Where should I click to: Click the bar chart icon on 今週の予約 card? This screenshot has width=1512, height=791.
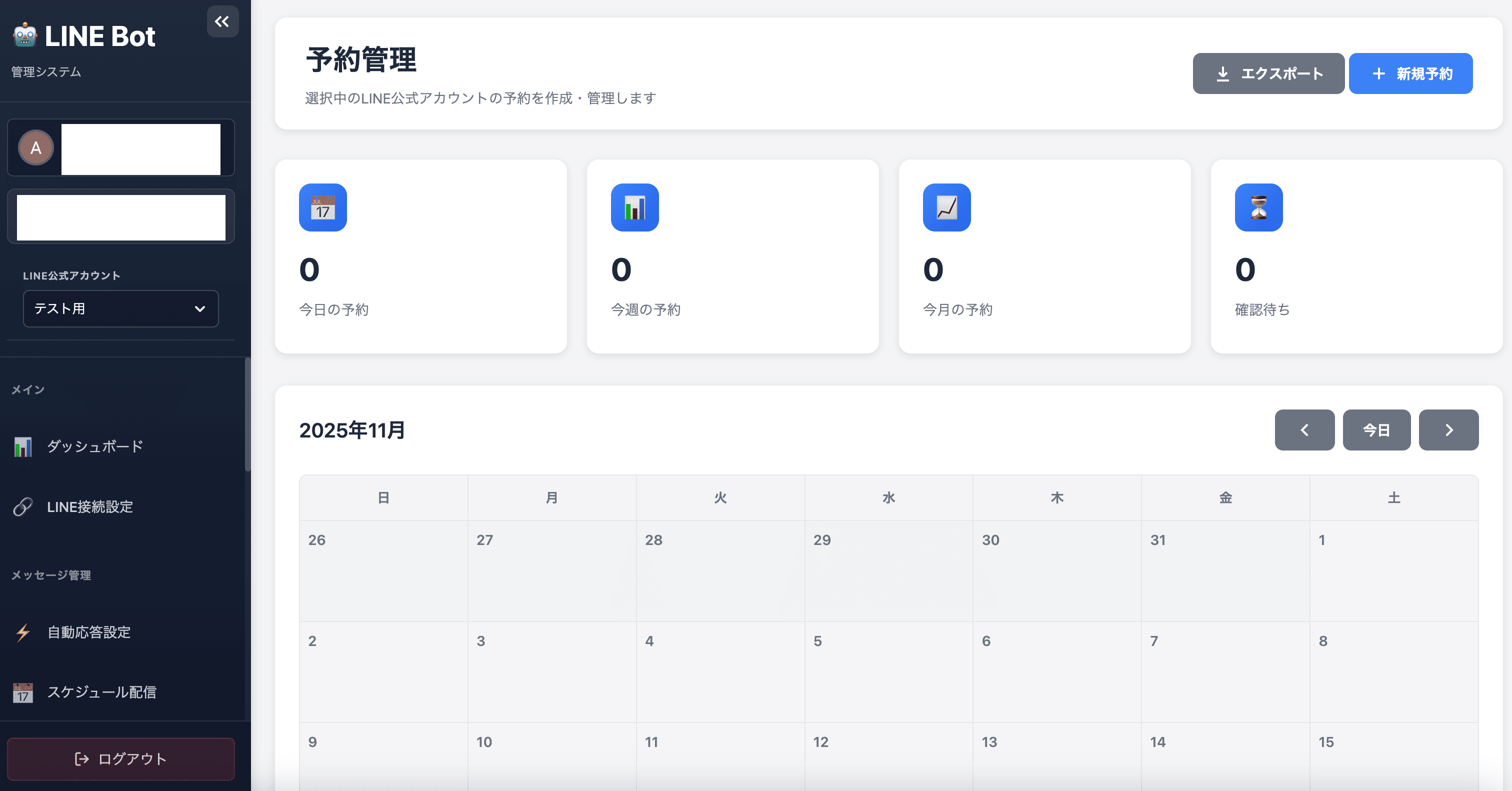pos(634,207)
